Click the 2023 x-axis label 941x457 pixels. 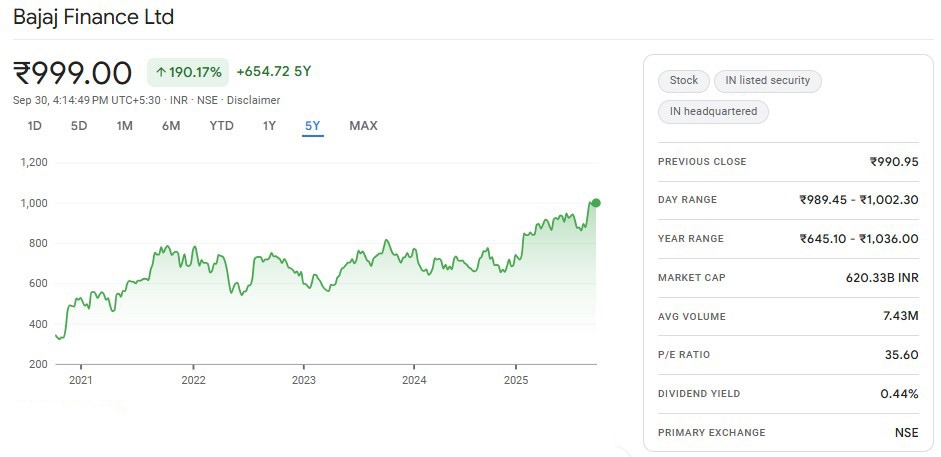tap(304, 380)
